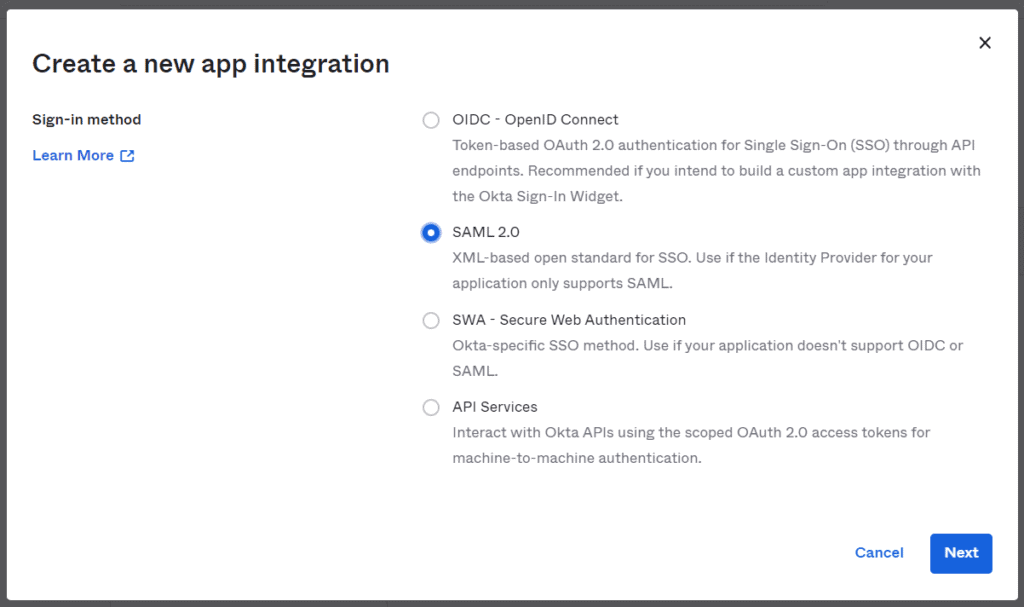The height and width of the screenshot is (607, 1024).
Task: Select the API Services radio button
Action: tap(431, 407)
